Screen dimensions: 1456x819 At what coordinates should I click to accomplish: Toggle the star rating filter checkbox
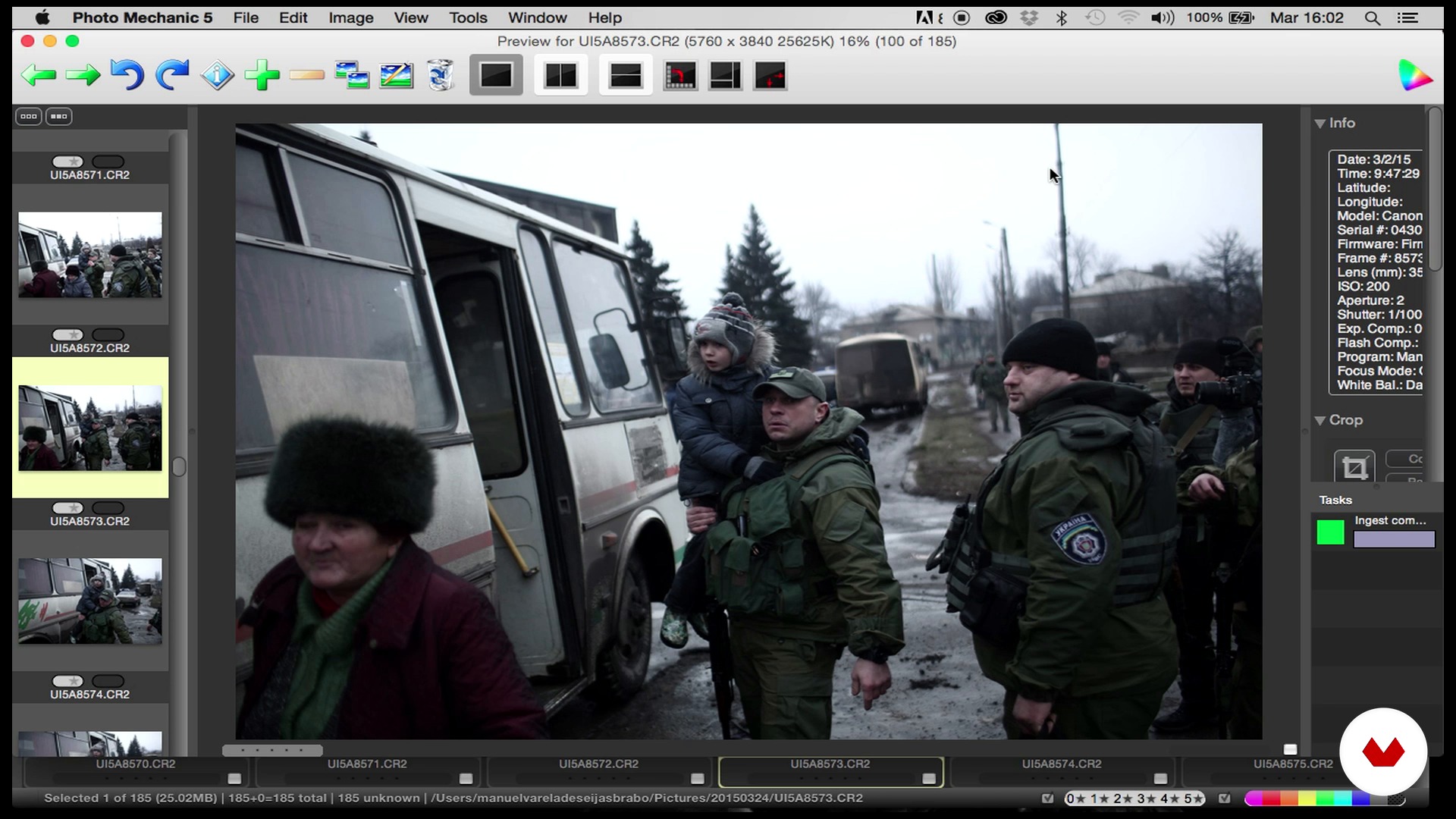(x=1048, y=799)
